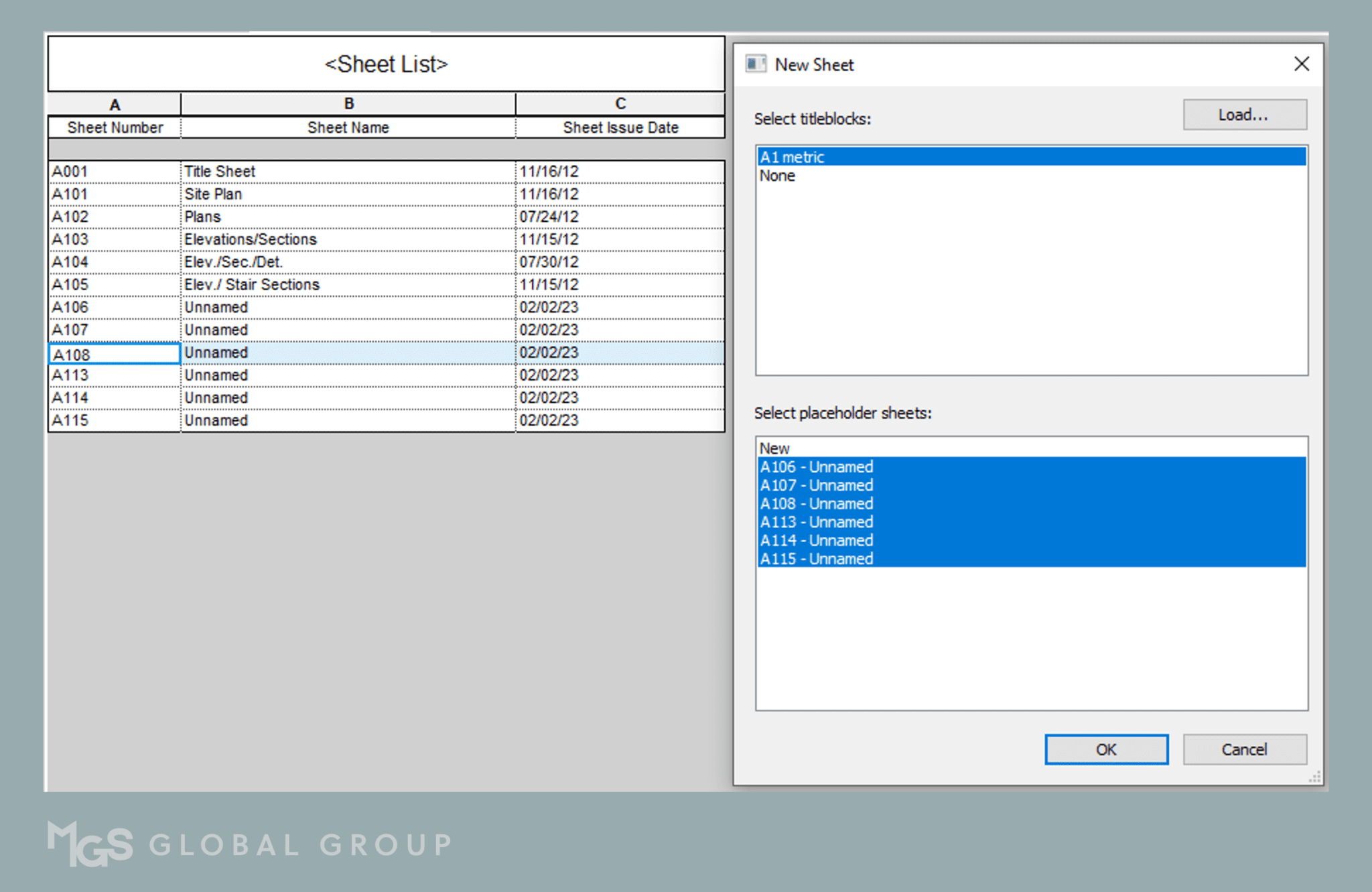Click Cancel to dismiss the dialog
Viewport: 1372px width, 892px height.
pyautogui.click(x=1244, y=749)
